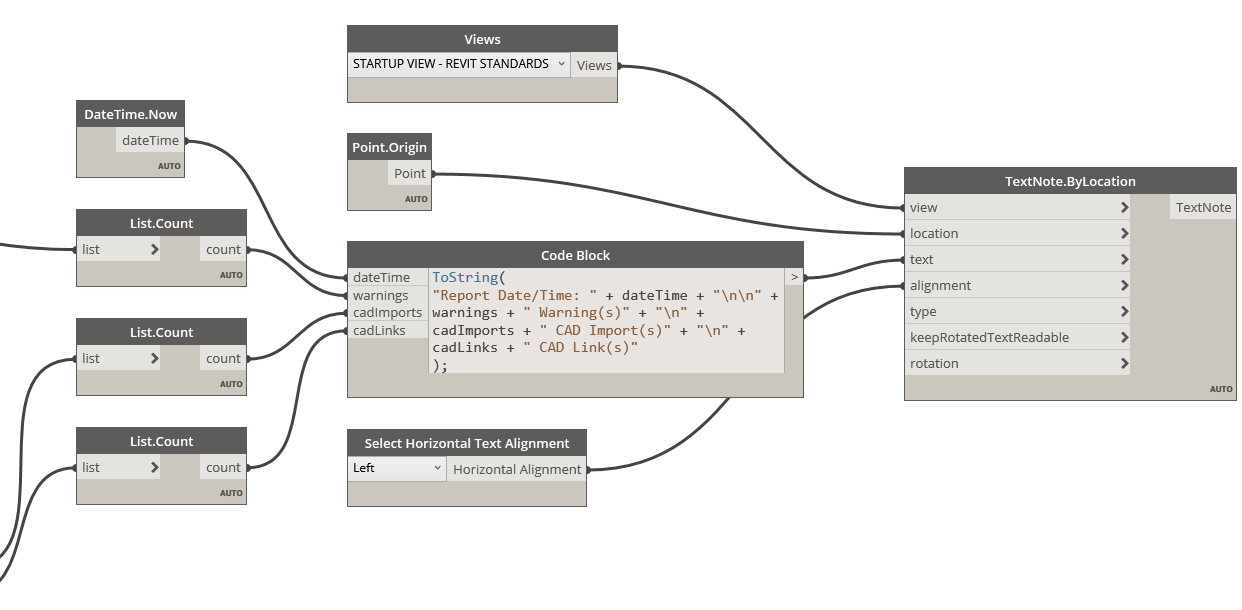Click the dateTime output port on DateTime.Now
The width and height of the screenshot is (1242, 610).
pyautogui.click(x=150, y=141)
